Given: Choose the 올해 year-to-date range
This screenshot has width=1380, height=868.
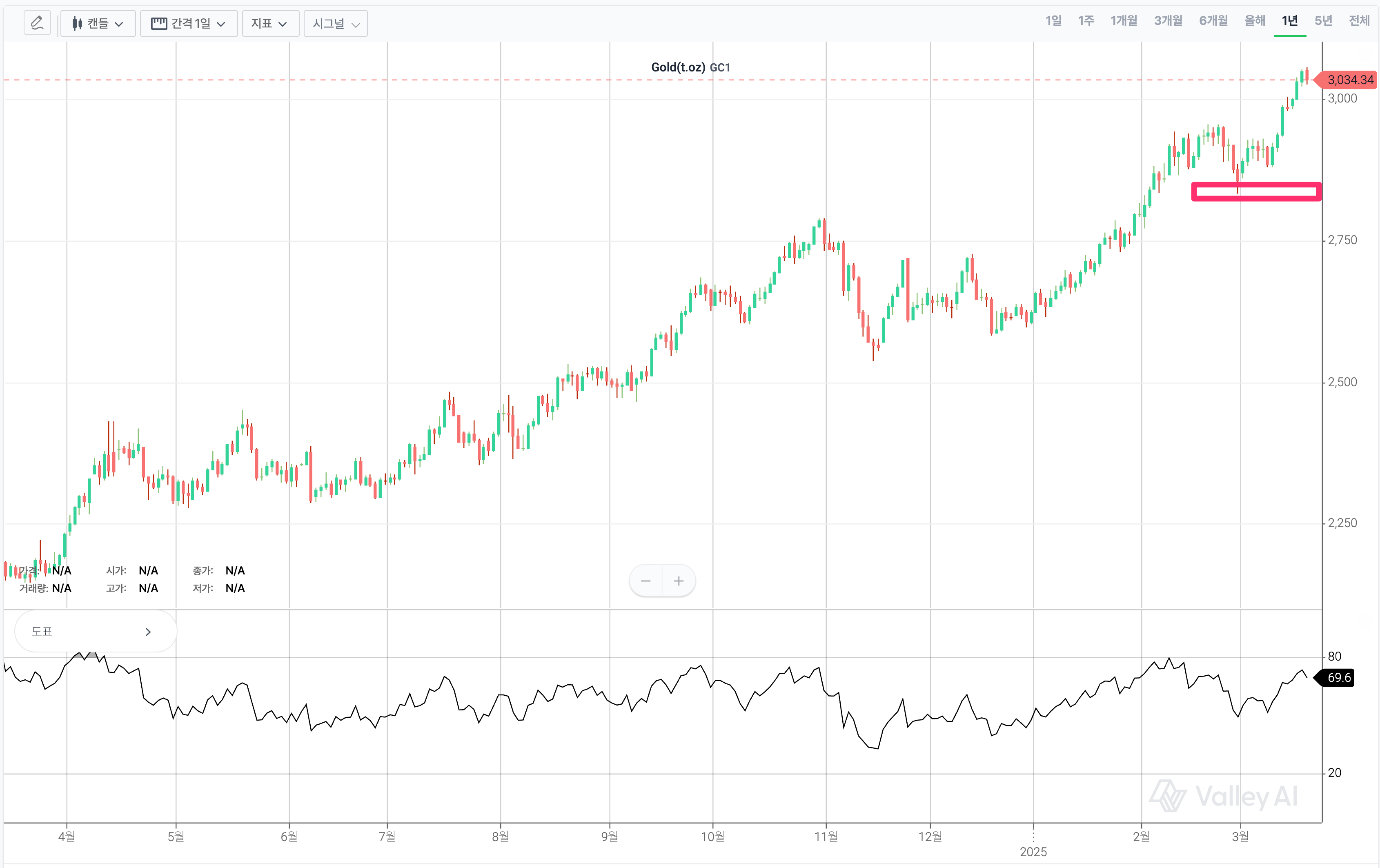Looking at the screenshot, I should pyautogui.click(x=1255, y=21).
